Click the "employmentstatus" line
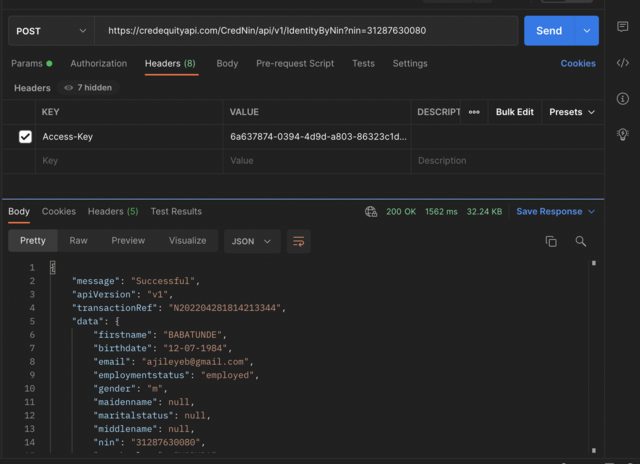640x464 pixels. pos(176,375)
